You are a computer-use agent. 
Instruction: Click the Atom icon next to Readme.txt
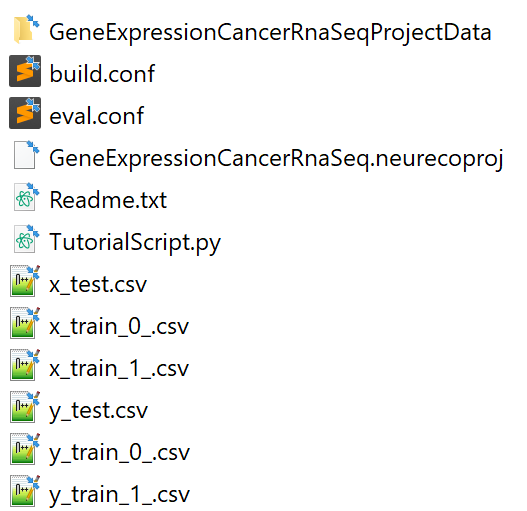pos(26,197)
